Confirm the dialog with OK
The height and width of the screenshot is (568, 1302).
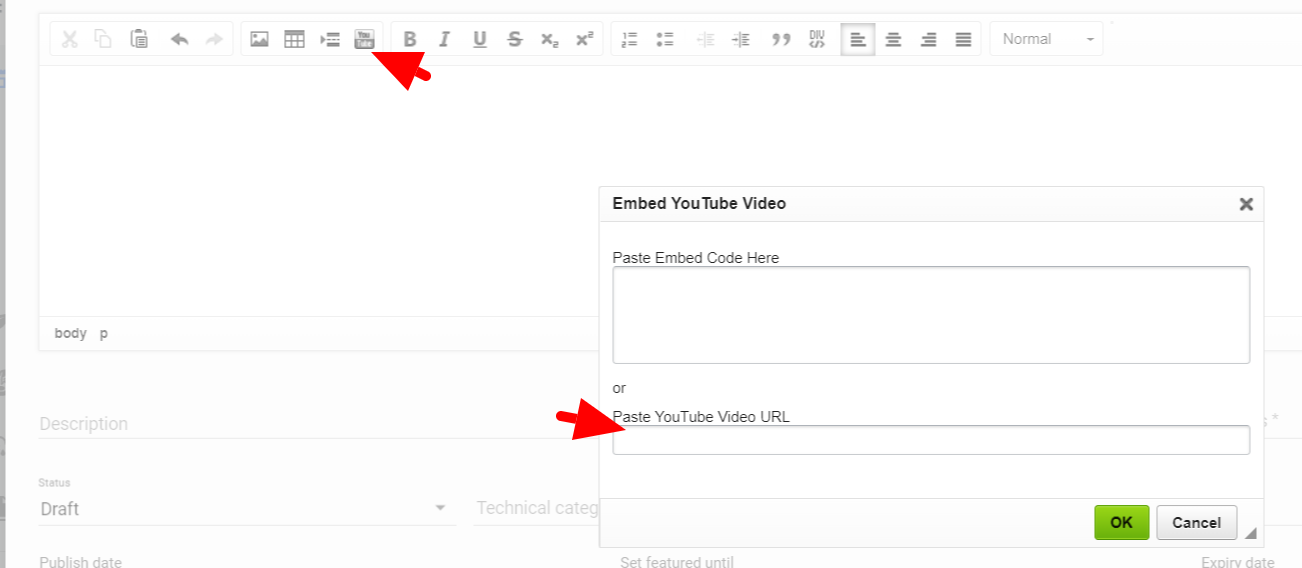click(1121, 522)
